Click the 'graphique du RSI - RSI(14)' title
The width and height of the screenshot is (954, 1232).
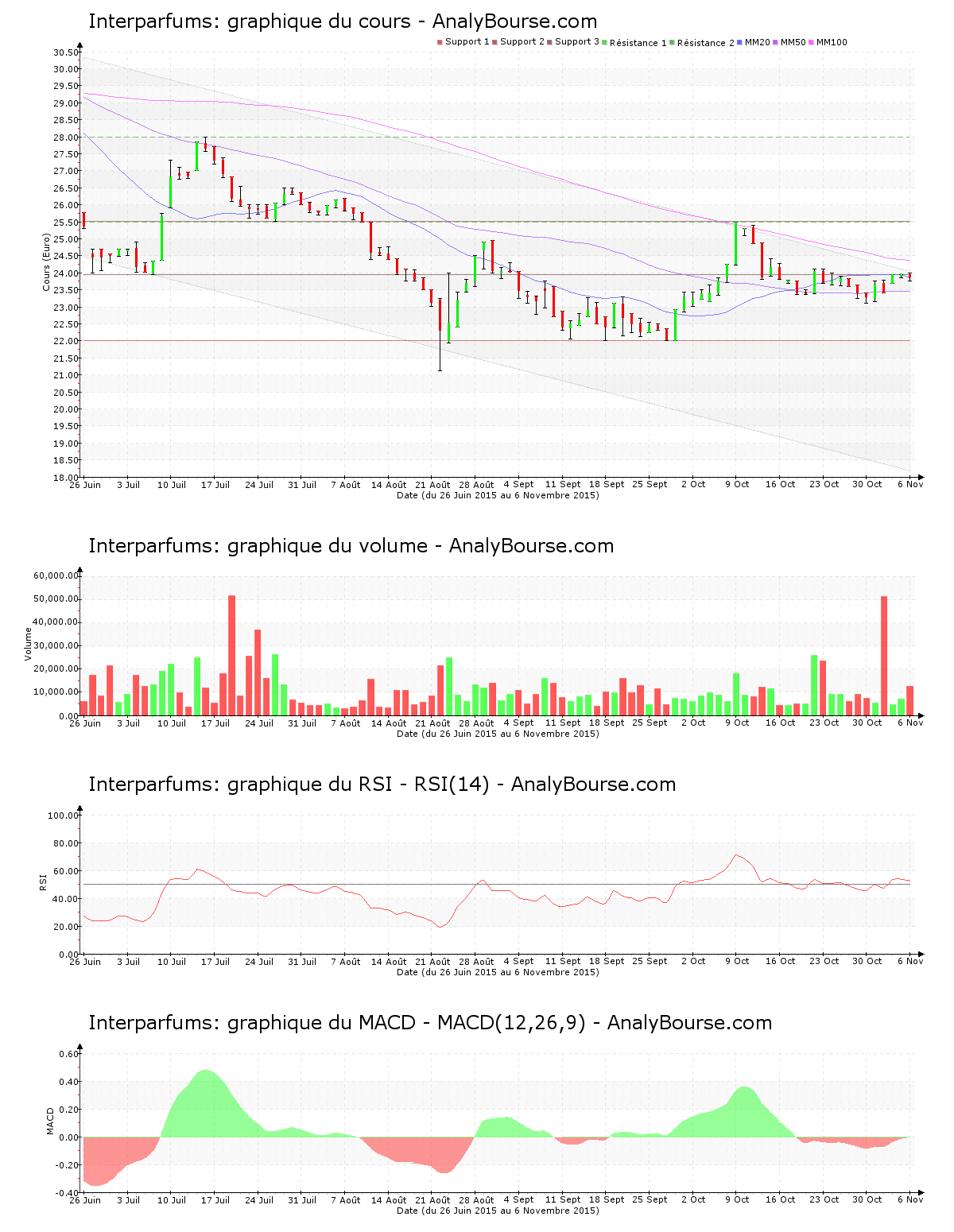382,785
